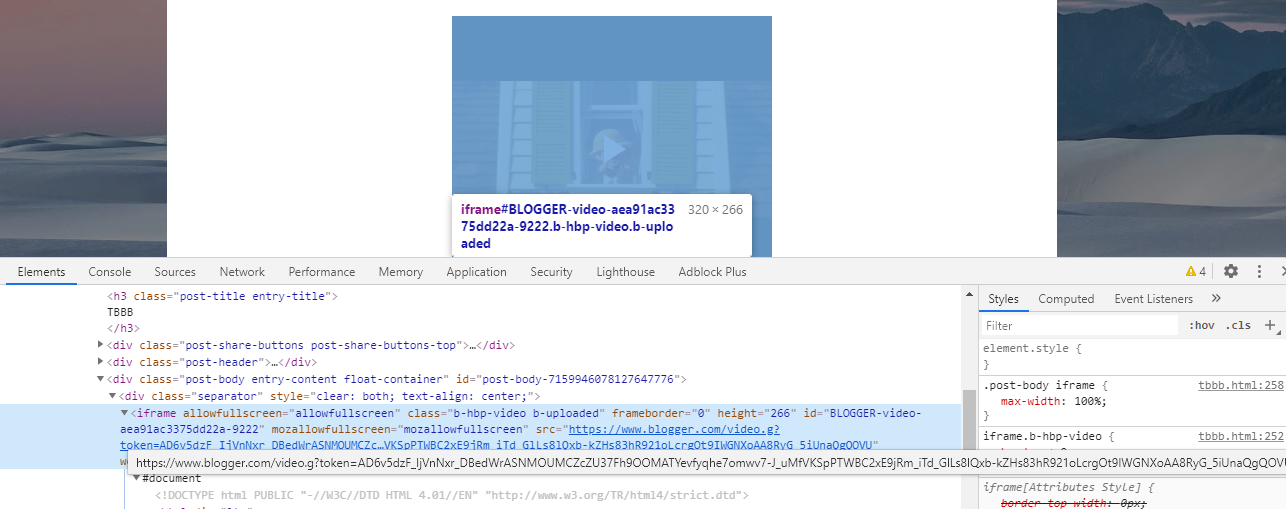Viewport: 1286px width, 509px height.
Task: Click the styles Filter input field
Action: click(x=1080, y=326)
